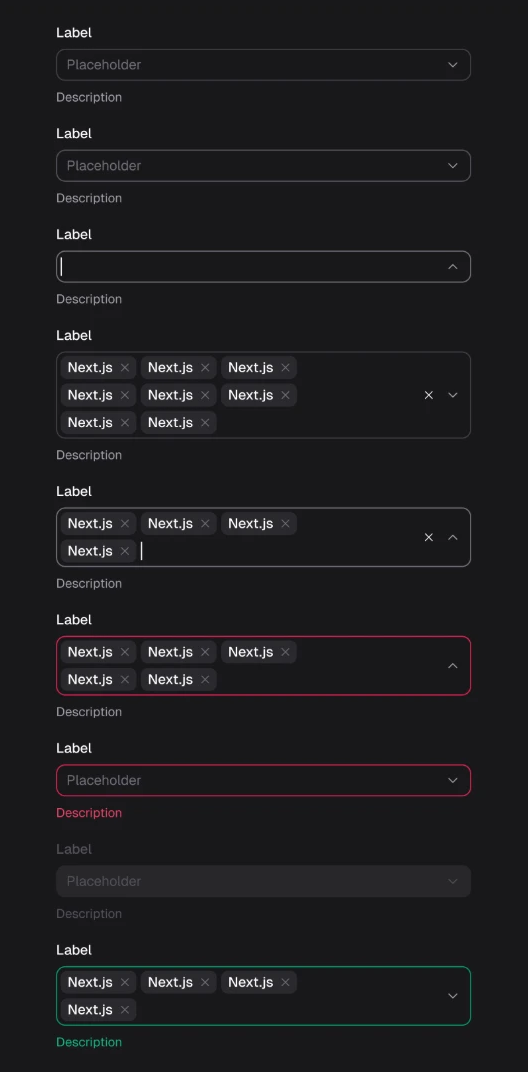Remove fifth Next.js tag in red-bordered multiselect
The width and height of the screenshot is (528, 1072).
pyautogui.click(x=204, y=680)
